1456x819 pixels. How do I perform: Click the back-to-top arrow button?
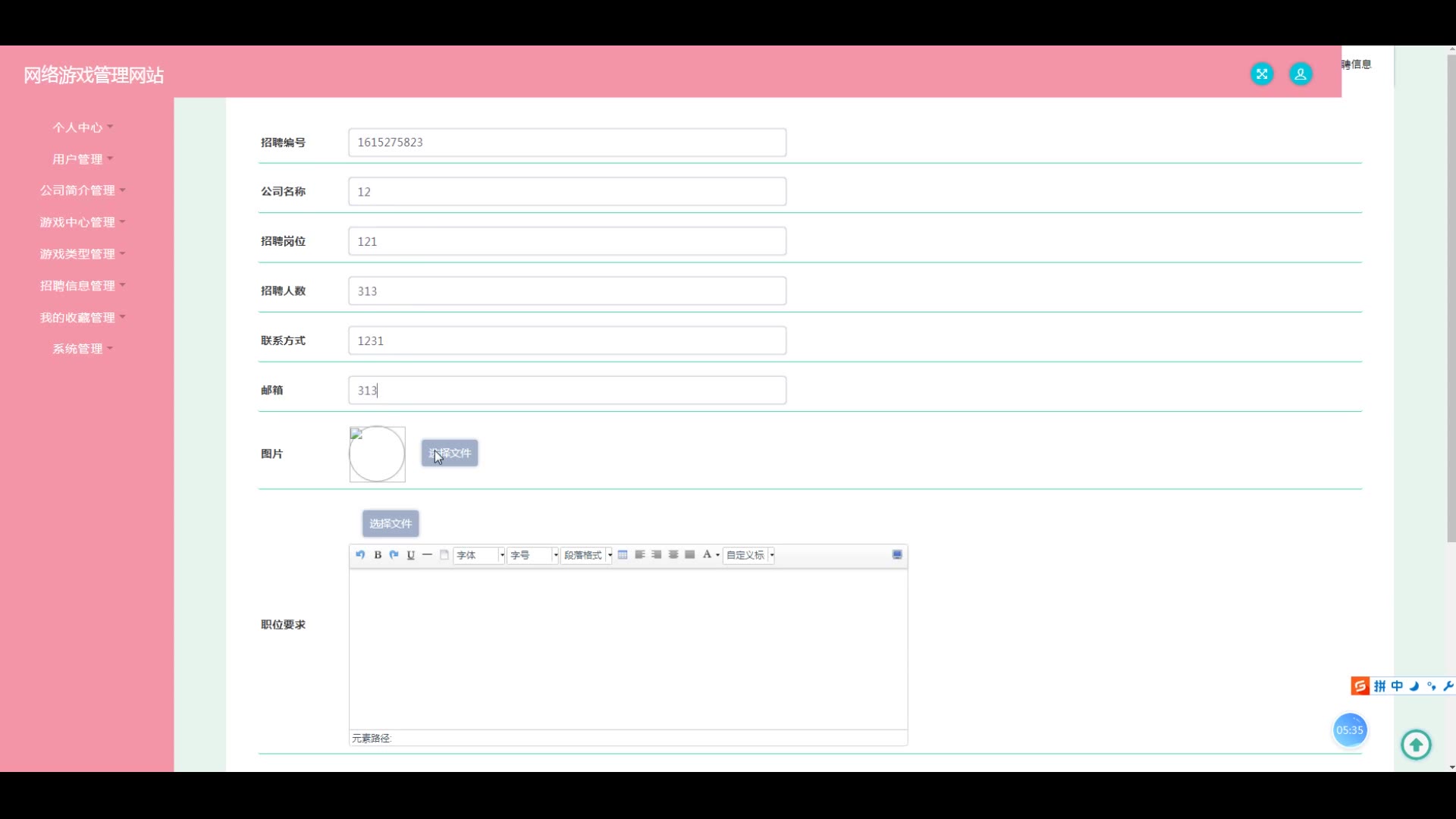point(1416,745)
